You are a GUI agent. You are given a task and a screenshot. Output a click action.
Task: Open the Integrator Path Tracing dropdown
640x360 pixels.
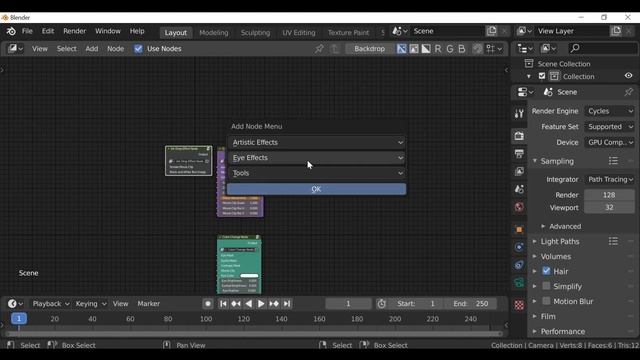pyautogui.click(x=610, y=179)
